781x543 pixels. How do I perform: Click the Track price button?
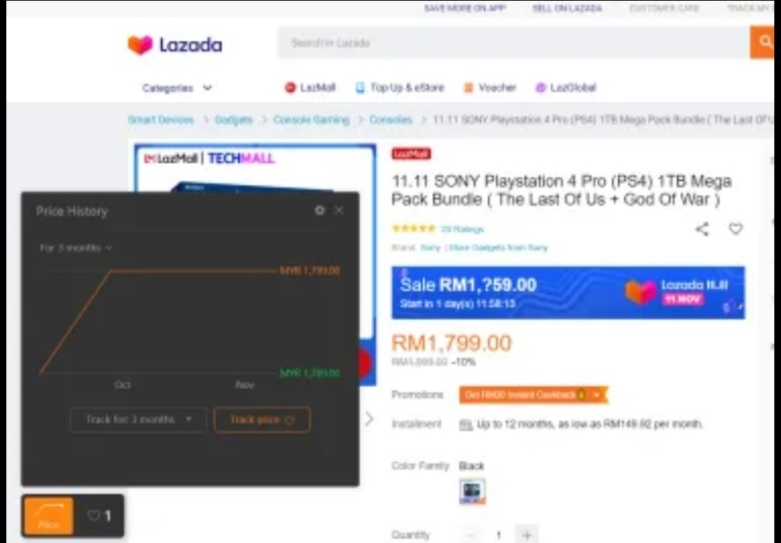[262, 419]
